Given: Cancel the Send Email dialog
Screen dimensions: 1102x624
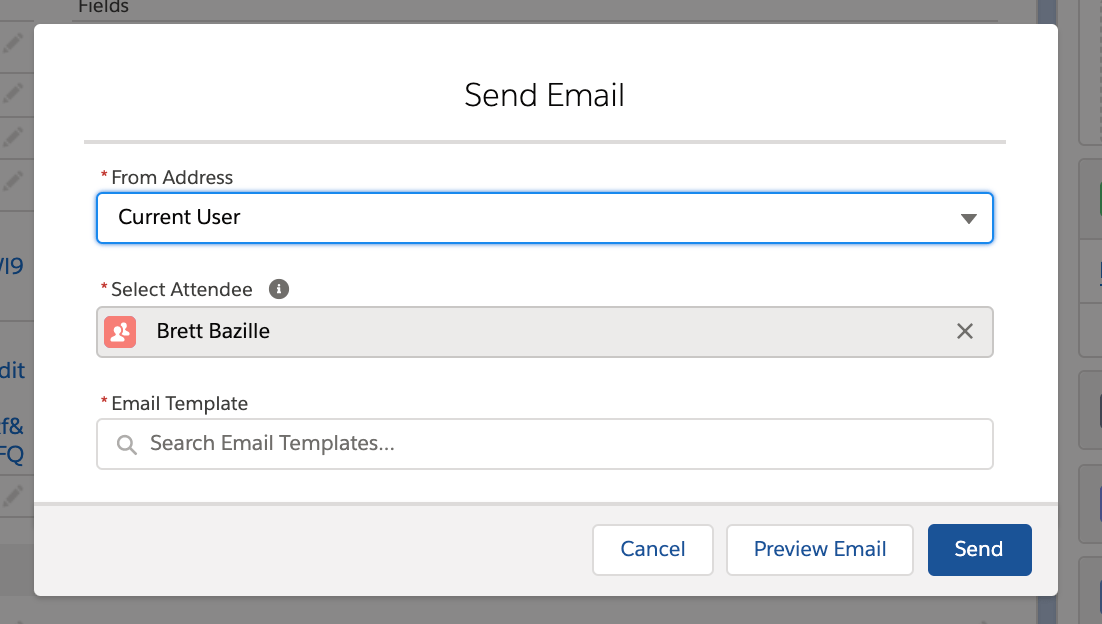Looking at the screenshot, I should 652,550.
